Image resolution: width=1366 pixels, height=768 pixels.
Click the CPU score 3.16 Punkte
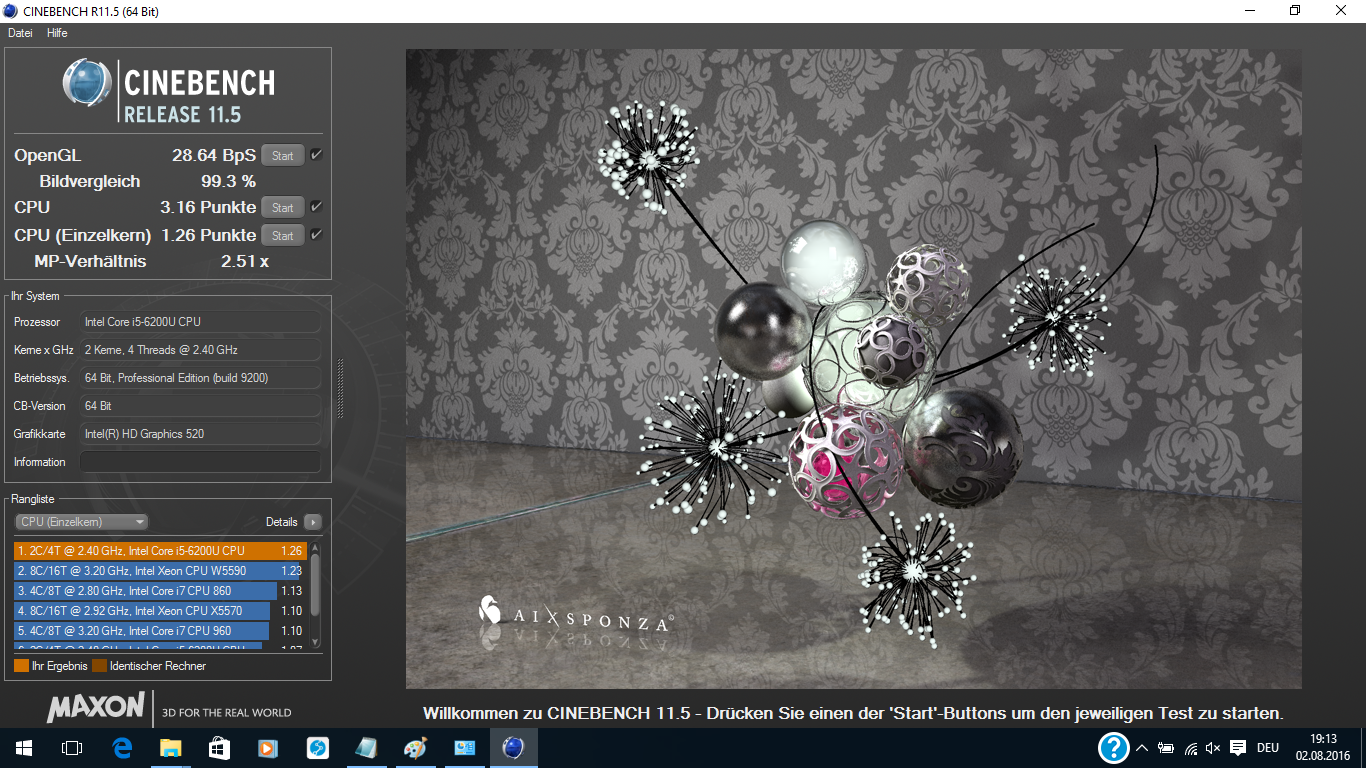tap(208, 208)
